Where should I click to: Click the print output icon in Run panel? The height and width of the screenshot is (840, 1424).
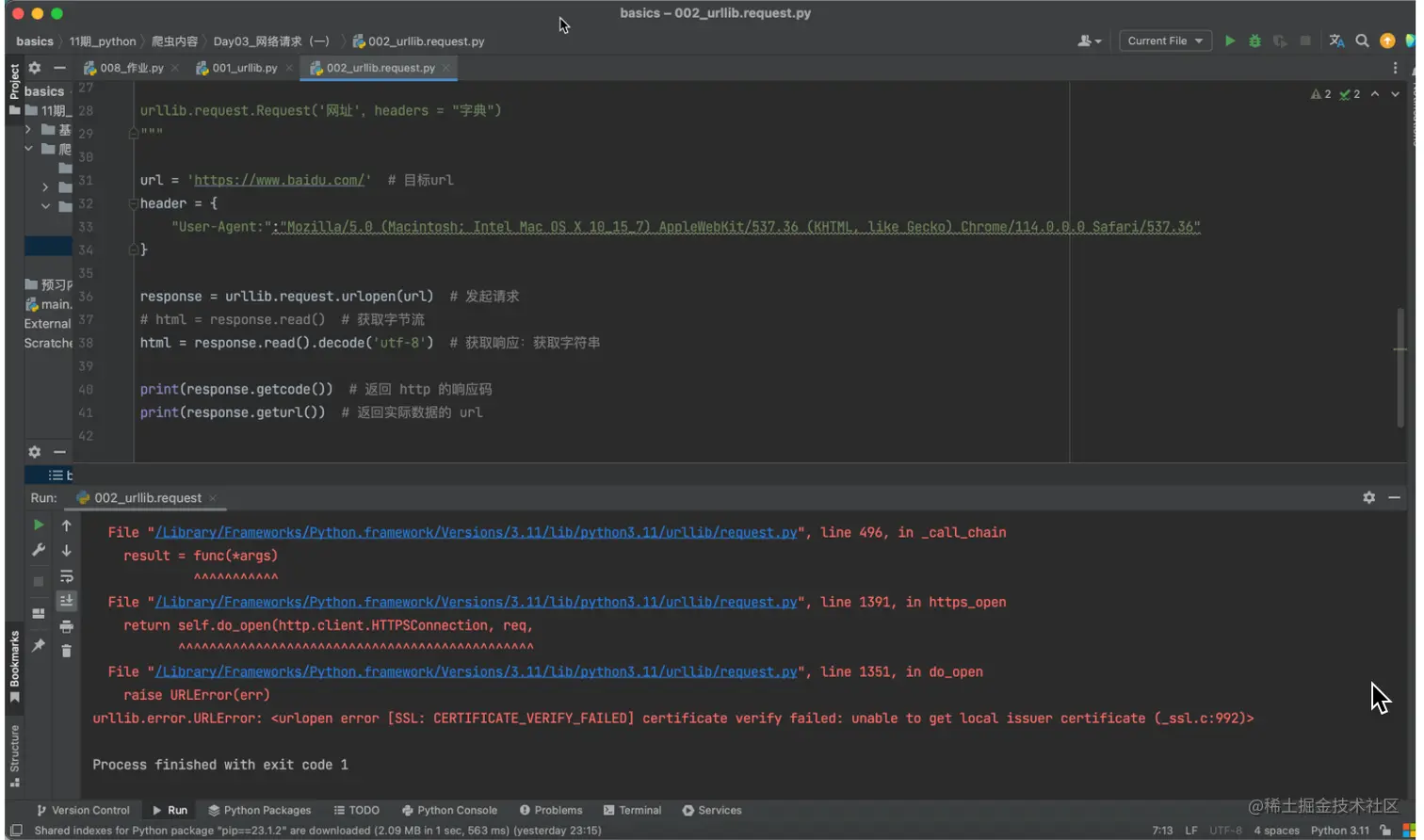pos(66,626)
